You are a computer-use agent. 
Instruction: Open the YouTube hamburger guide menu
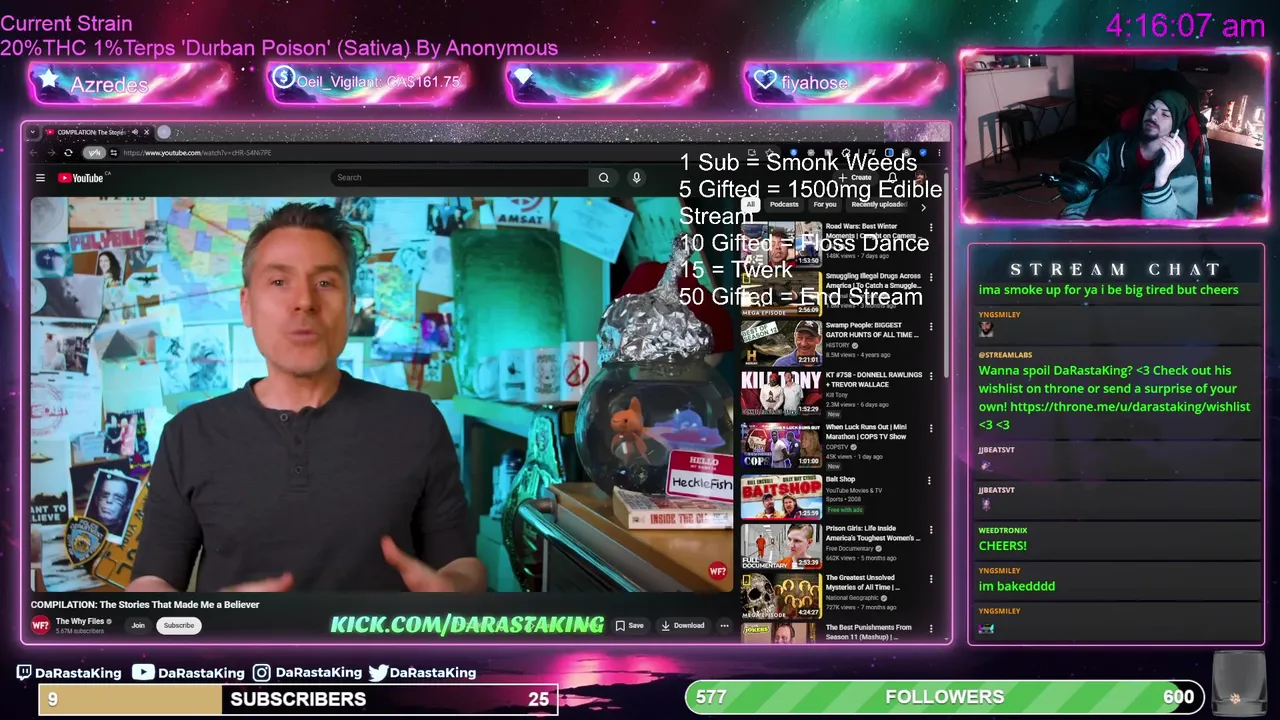tap(40, 178)
